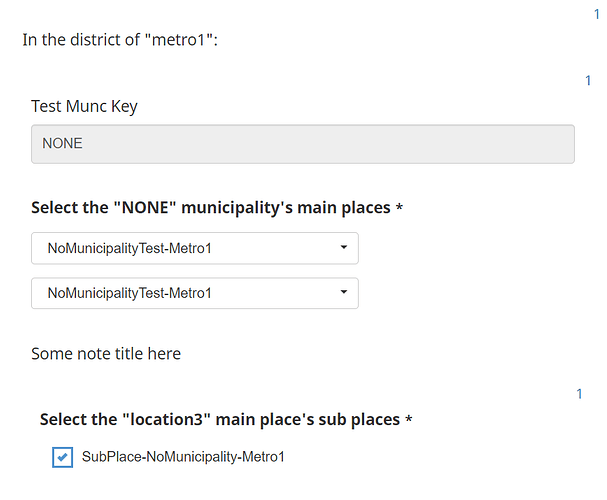Click the quoted word "metro1" in the district heading
The width and height of the screenshot is (607, 500).
tap(180, 41)
